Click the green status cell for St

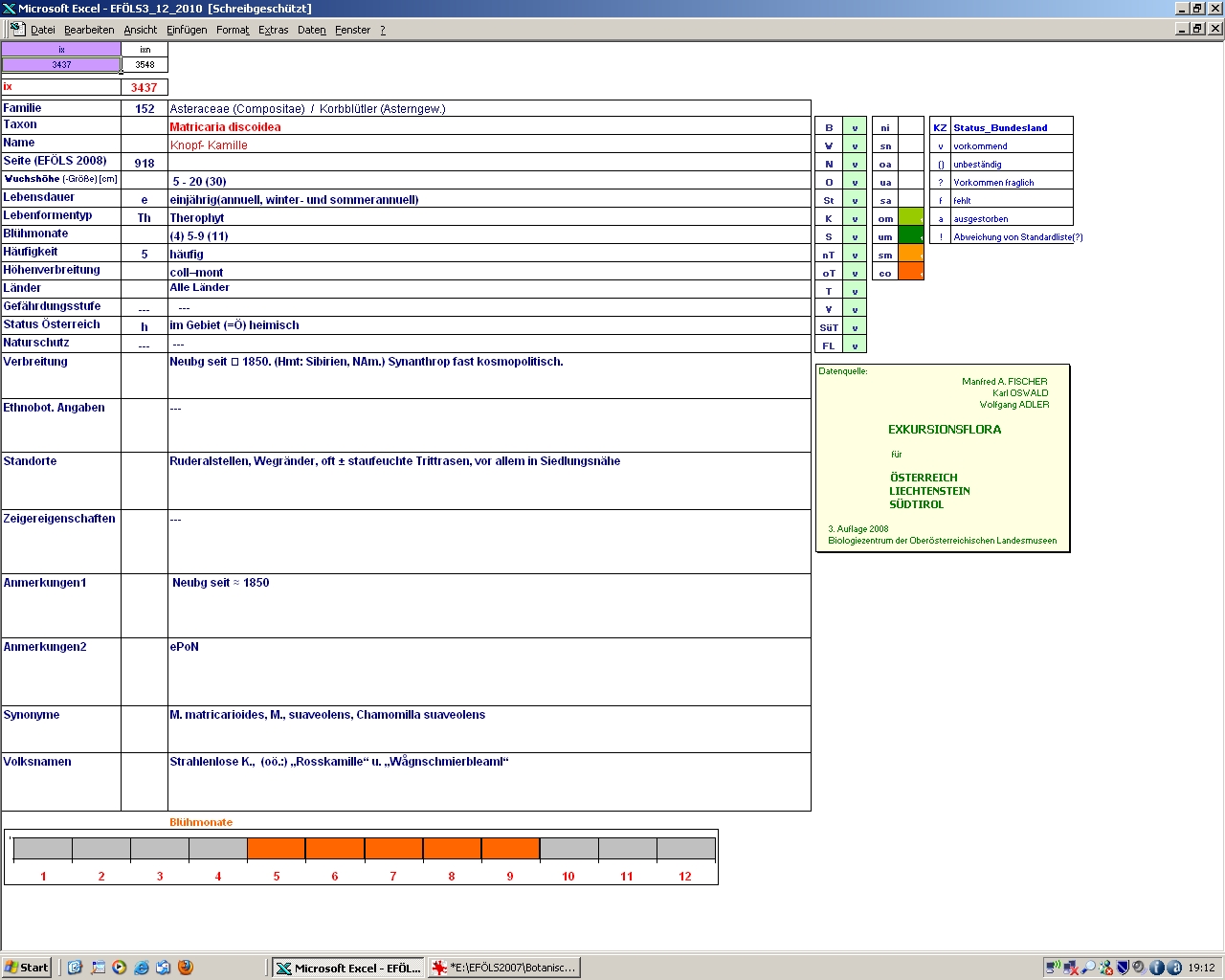(855, 200)
